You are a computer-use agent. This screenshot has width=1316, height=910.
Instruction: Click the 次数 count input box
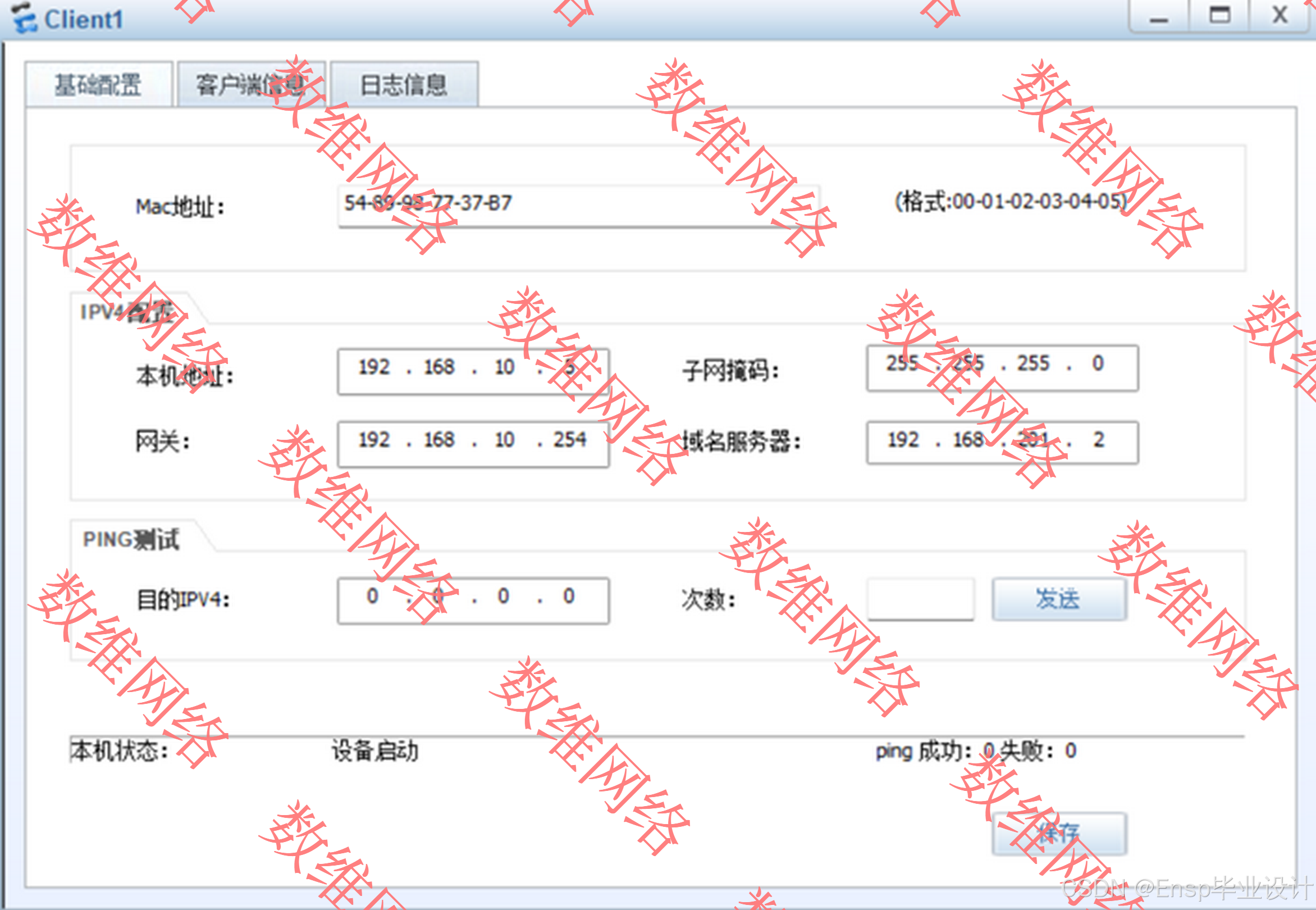pos(920,599)
